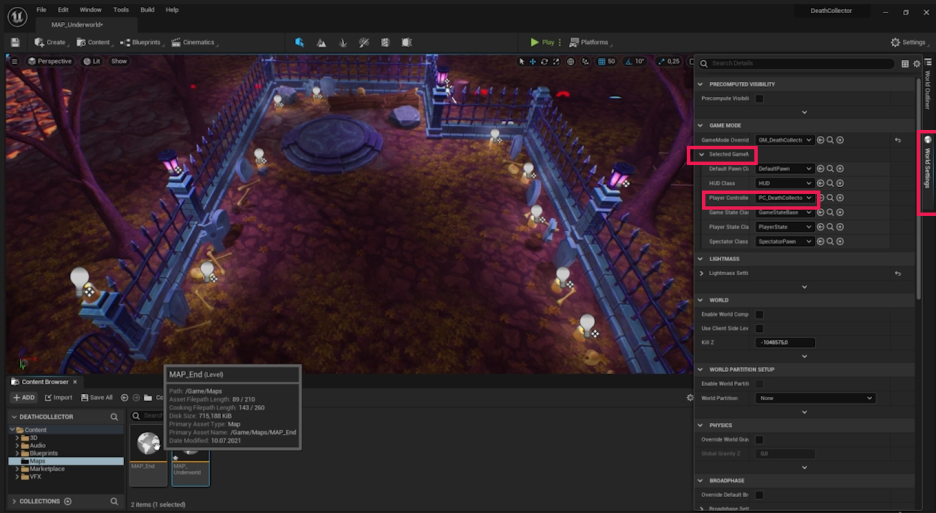Switch to Fracture mode icon
The width and height of the screenshot is (936, 513).
click(x=385, y=42)
